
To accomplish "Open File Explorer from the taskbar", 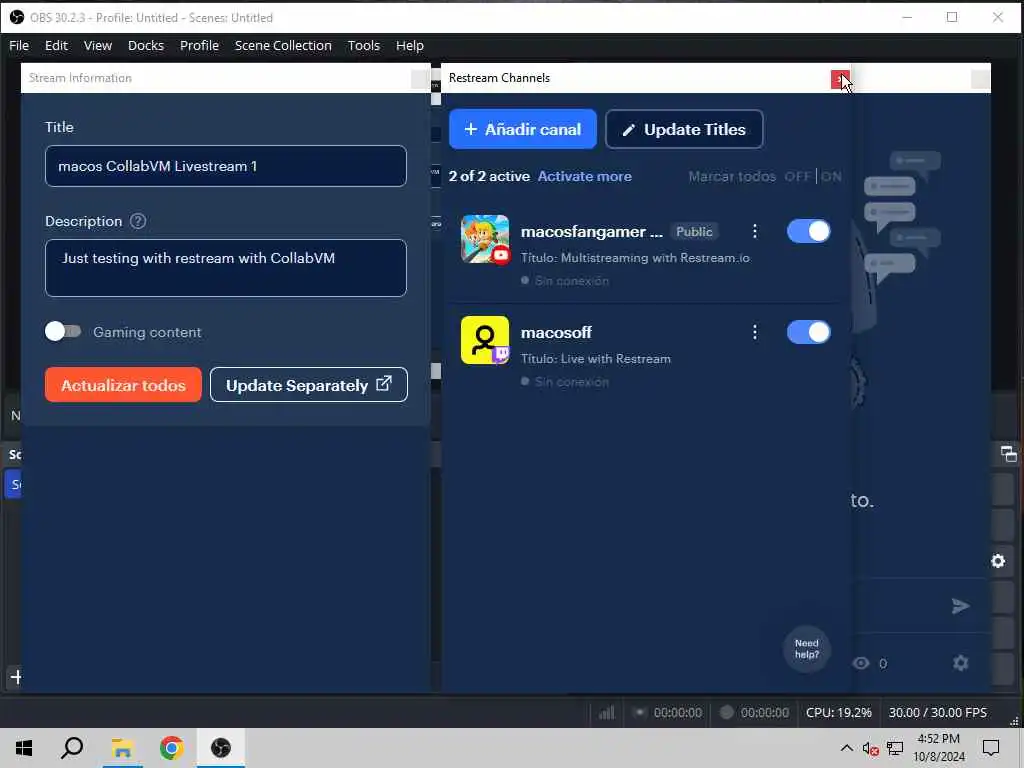I will pyautogui.click(x=122, y=748).
